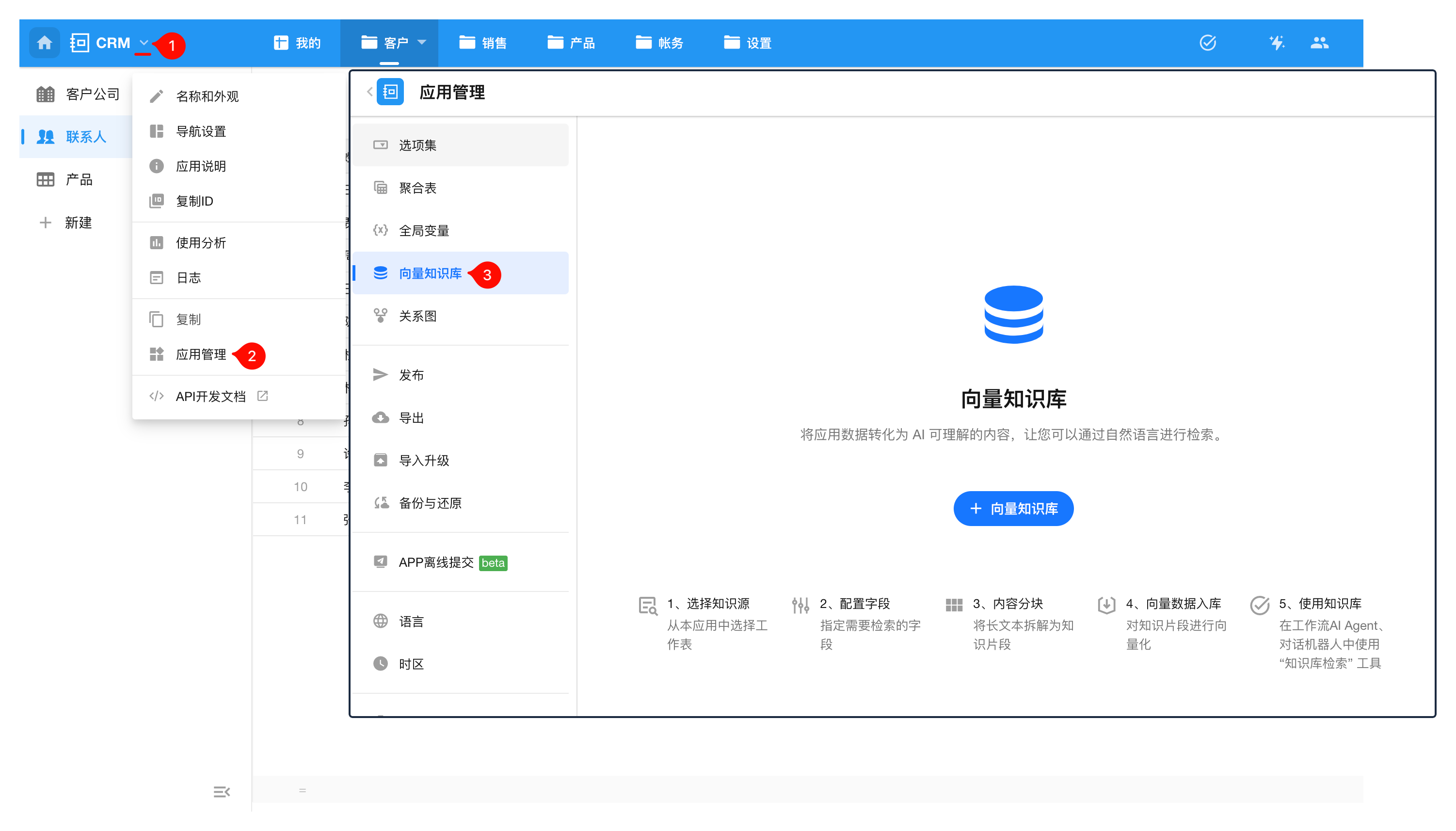The image size is (1456, 831).
Task: Open the 销售 tab
Action: tap(483, 43)
